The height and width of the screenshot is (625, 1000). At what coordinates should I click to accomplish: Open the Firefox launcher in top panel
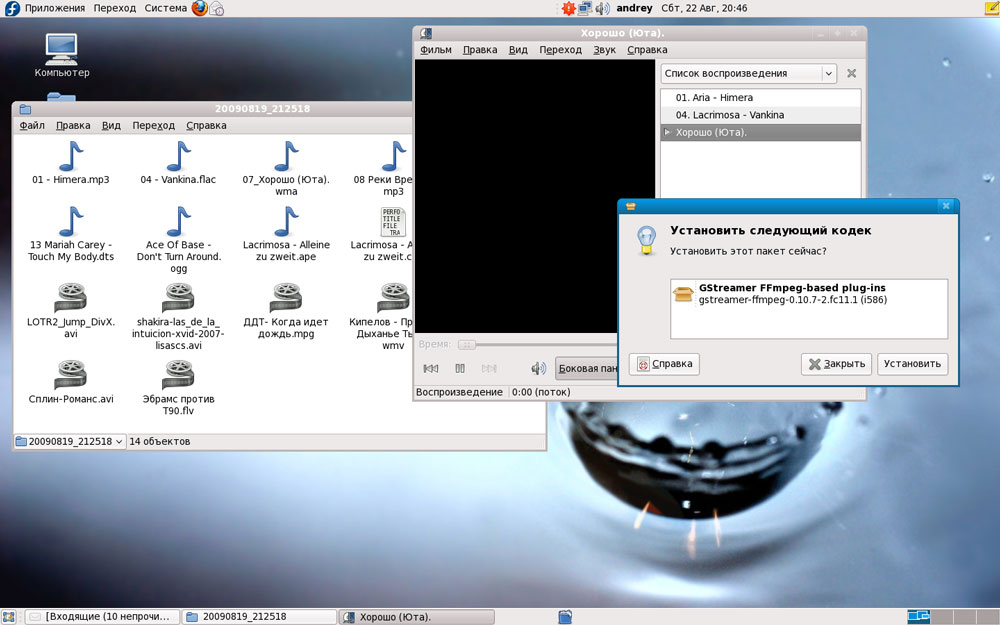[199, 8]
